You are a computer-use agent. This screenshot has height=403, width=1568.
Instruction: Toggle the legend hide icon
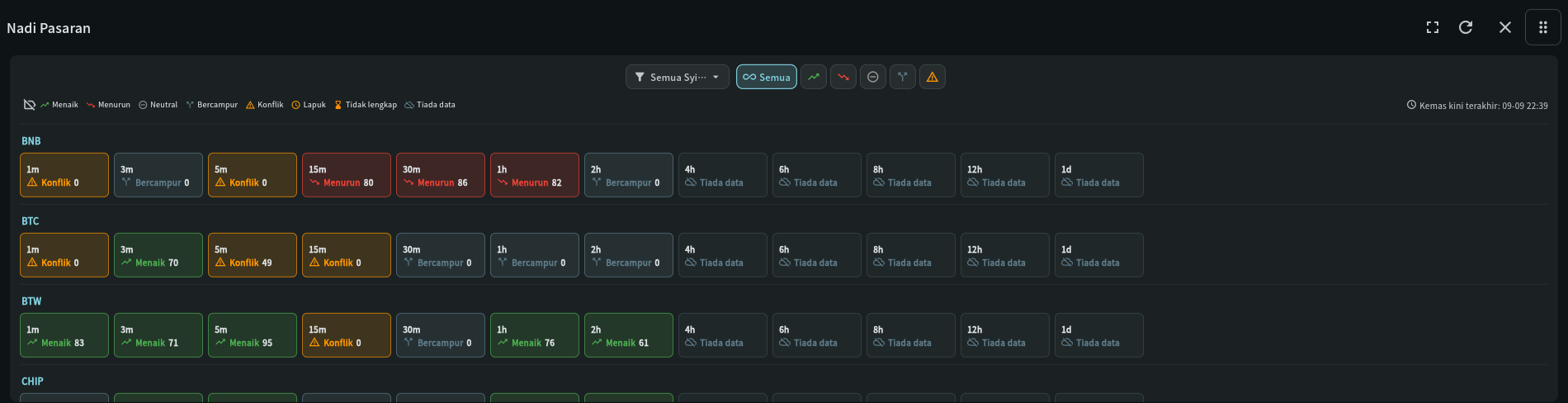[x=29, y=105]
